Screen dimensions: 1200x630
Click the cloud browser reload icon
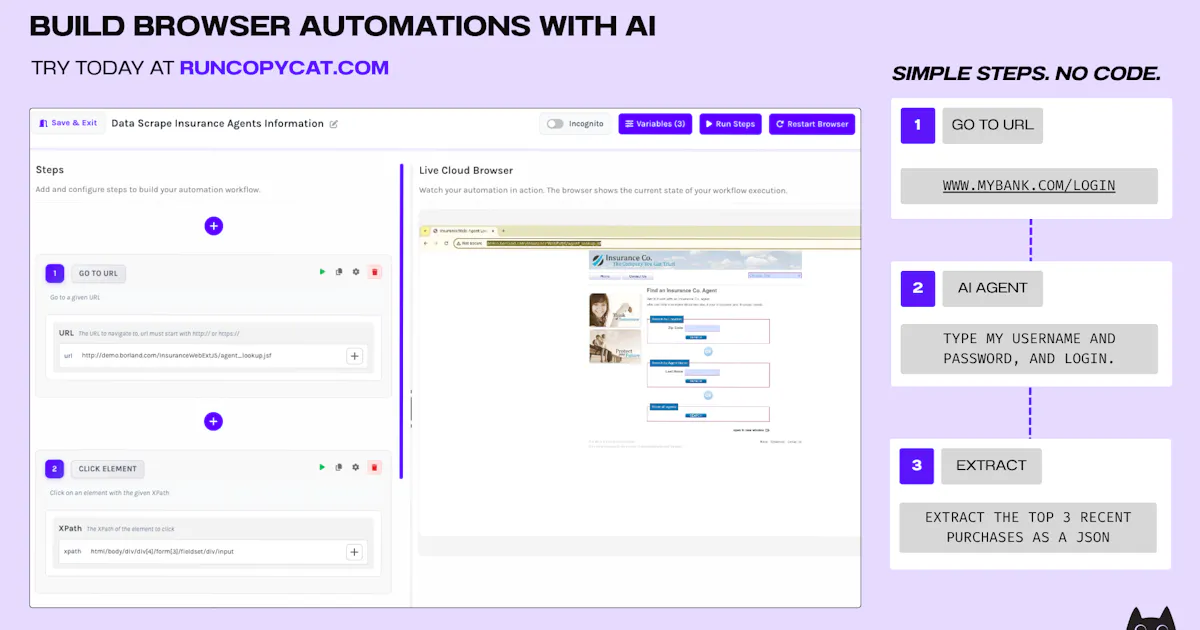(446, 242)
